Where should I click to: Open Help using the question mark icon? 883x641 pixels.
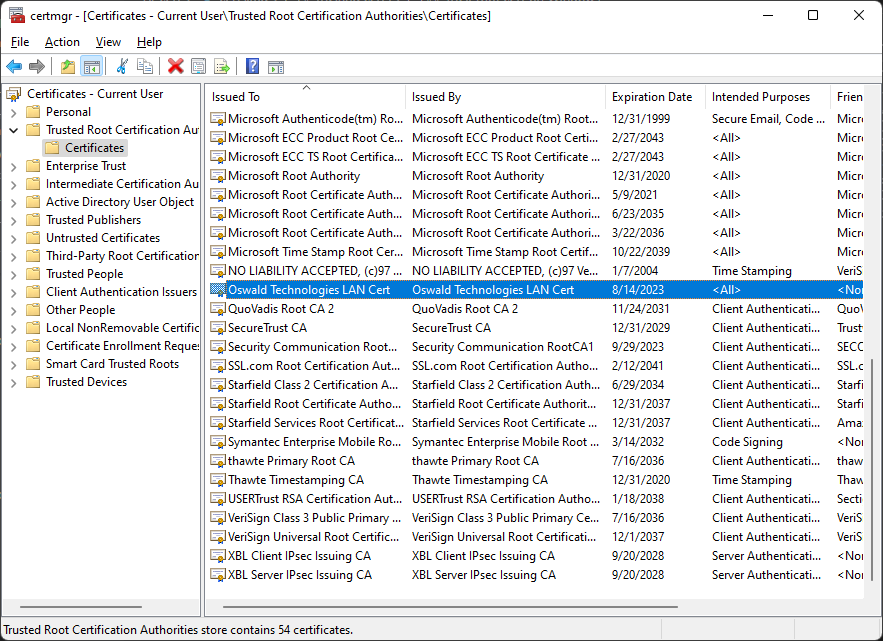click(251, 67)
